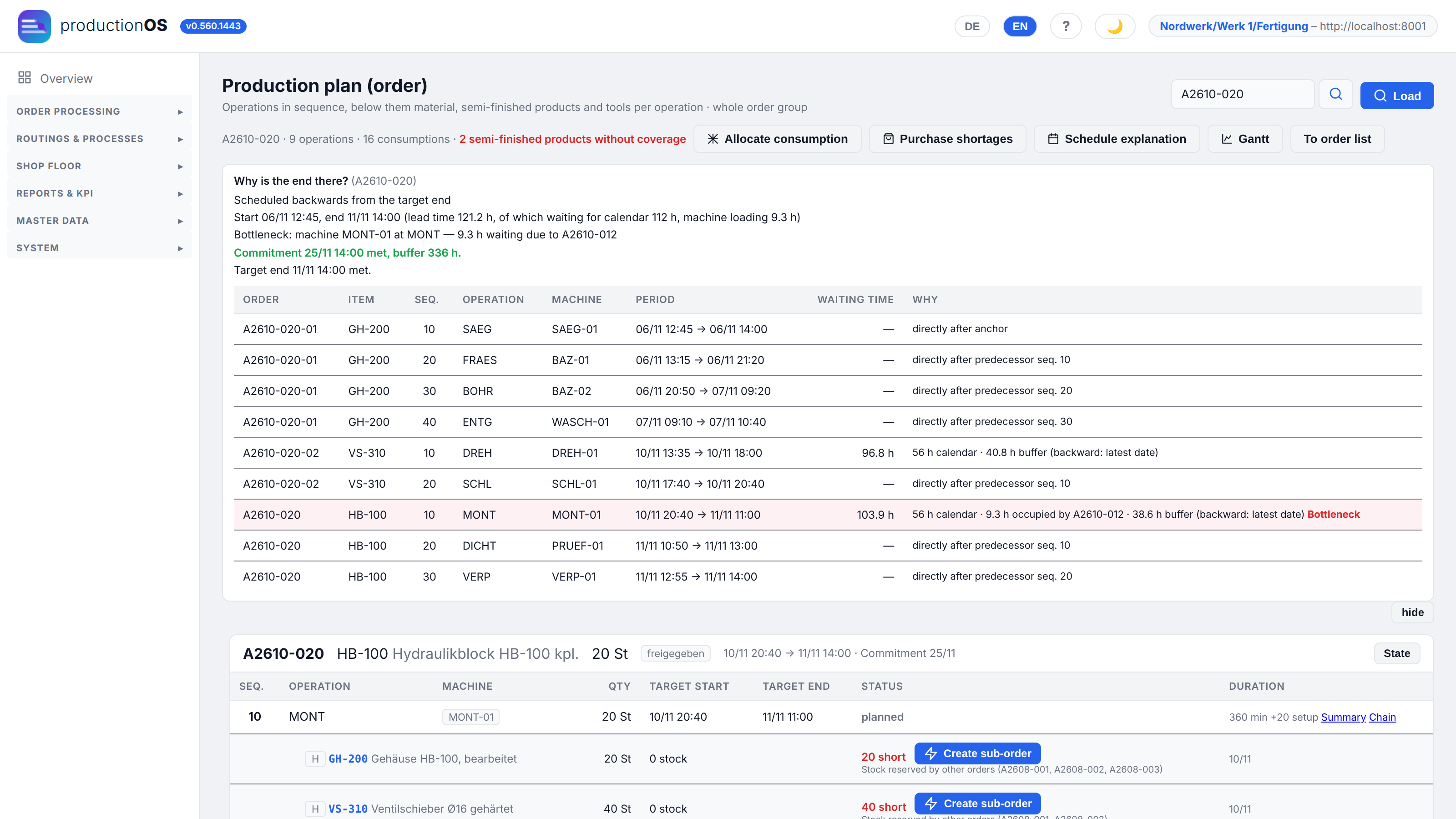Image resolution: width=1456 pixels, height=819 pixels.
Task: Open the Chain link for MONT
Action: pos(1382,717)
